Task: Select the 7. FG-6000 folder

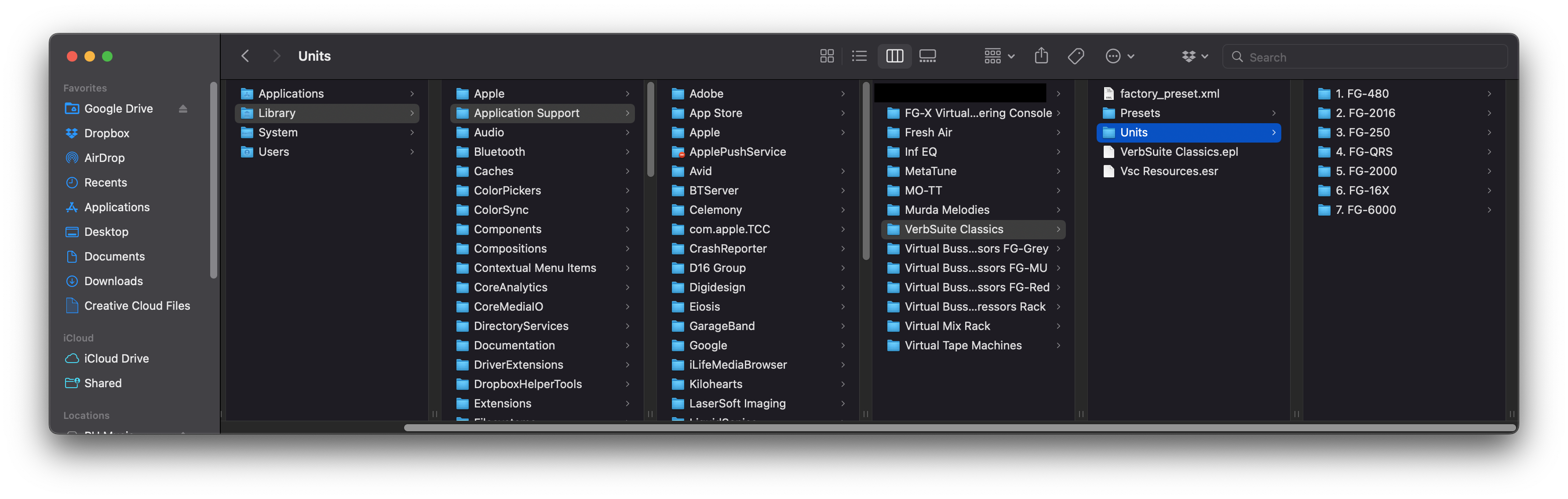Action: coord(1404,210)
